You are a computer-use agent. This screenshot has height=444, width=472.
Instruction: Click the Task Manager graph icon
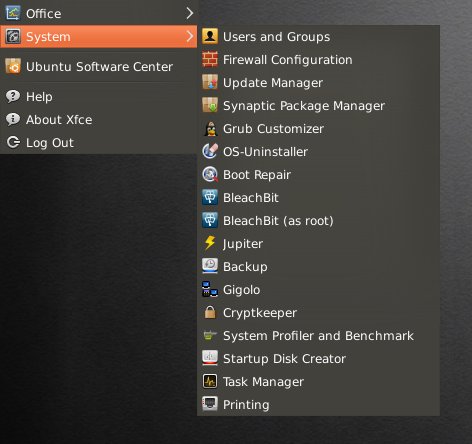click(210, 381)
